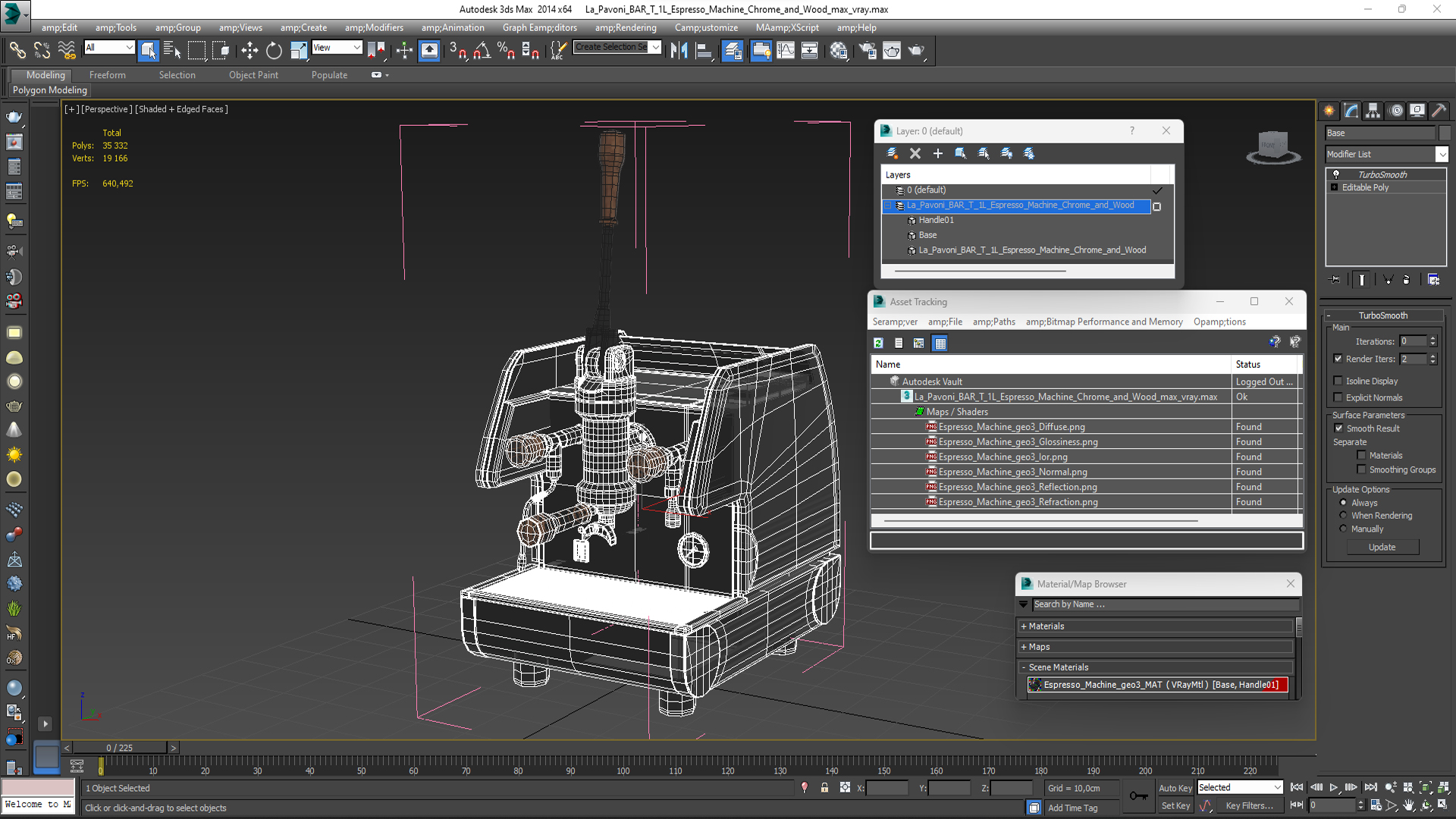Click the ViewCube in the viewport

(x=1273, y=146)
